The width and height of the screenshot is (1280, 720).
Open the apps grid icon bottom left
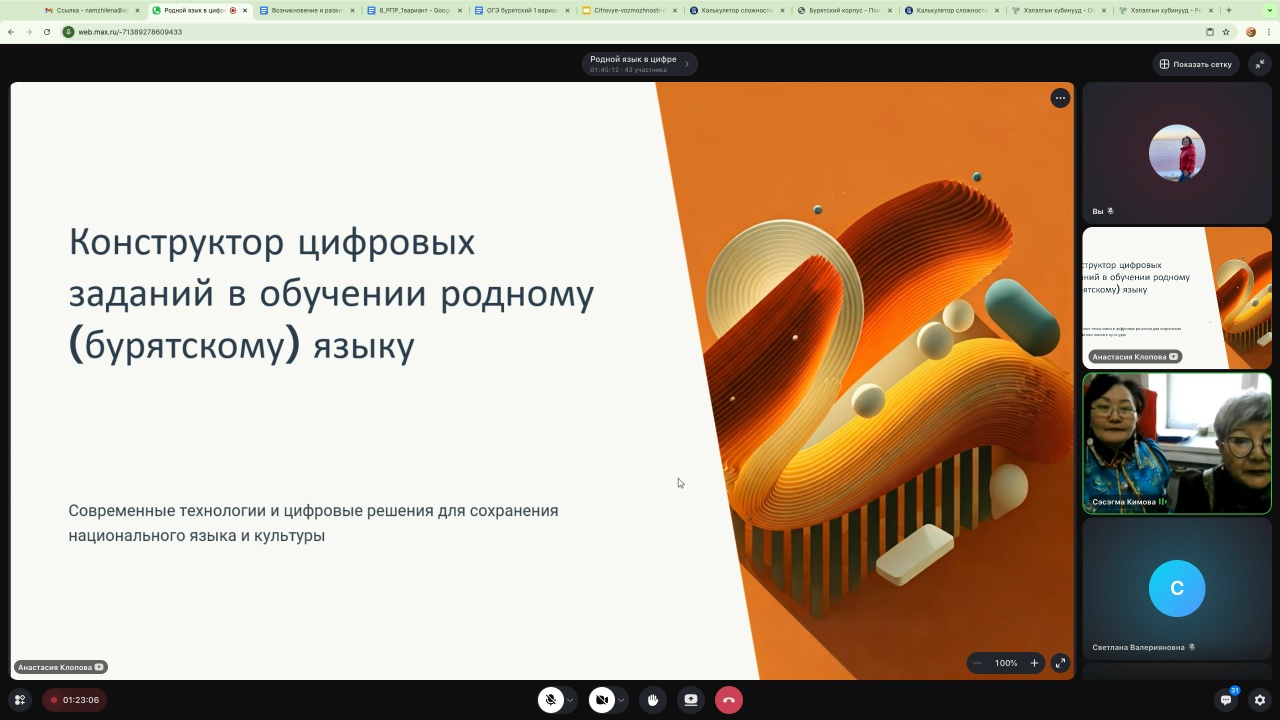click(19, 700)
